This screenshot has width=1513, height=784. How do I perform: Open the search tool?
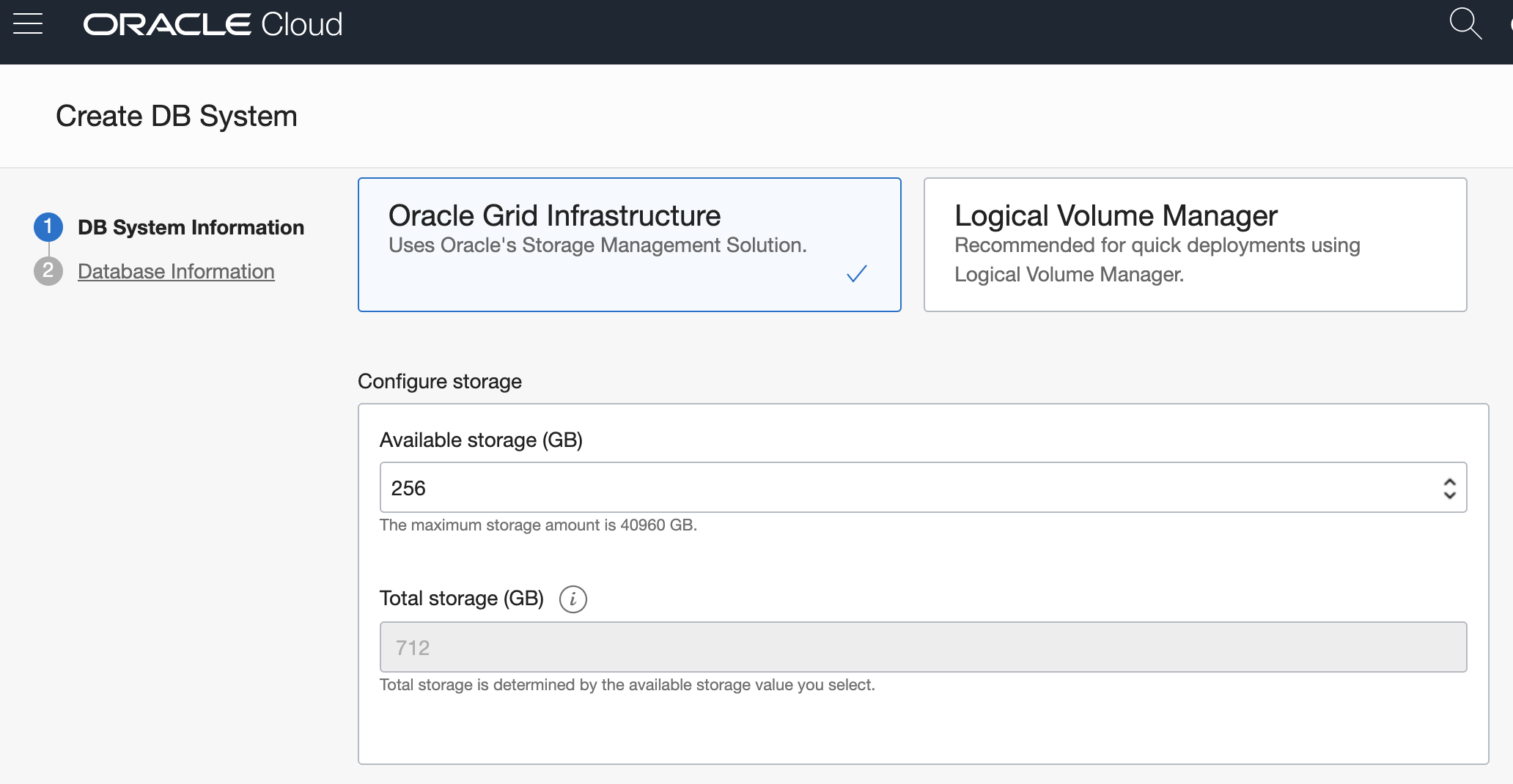pyautogui.click(x=1465, y=23)
